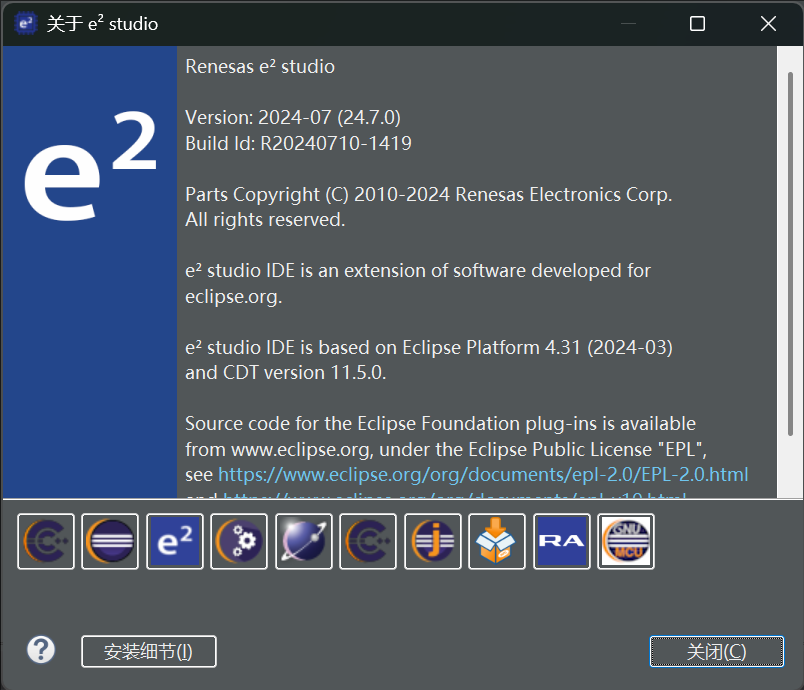Click the 'and CDT version 11.5.0.' line
Screen dimensions: 804x690
pyautogui.click(x=286, y=373)
